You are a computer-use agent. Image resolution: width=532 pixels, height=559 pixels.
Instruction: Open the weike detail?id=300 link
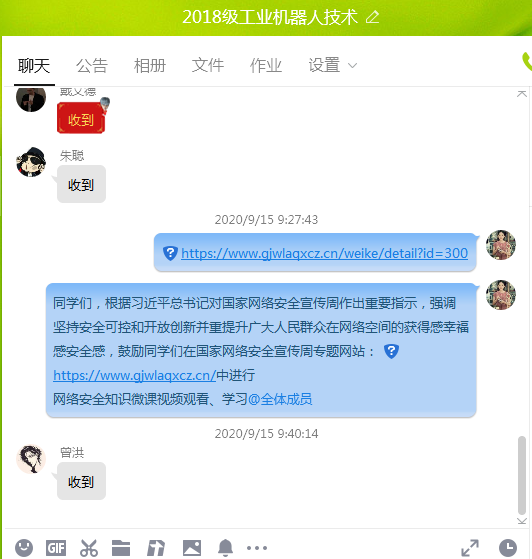pyautogui.click(x=324, y=253)
